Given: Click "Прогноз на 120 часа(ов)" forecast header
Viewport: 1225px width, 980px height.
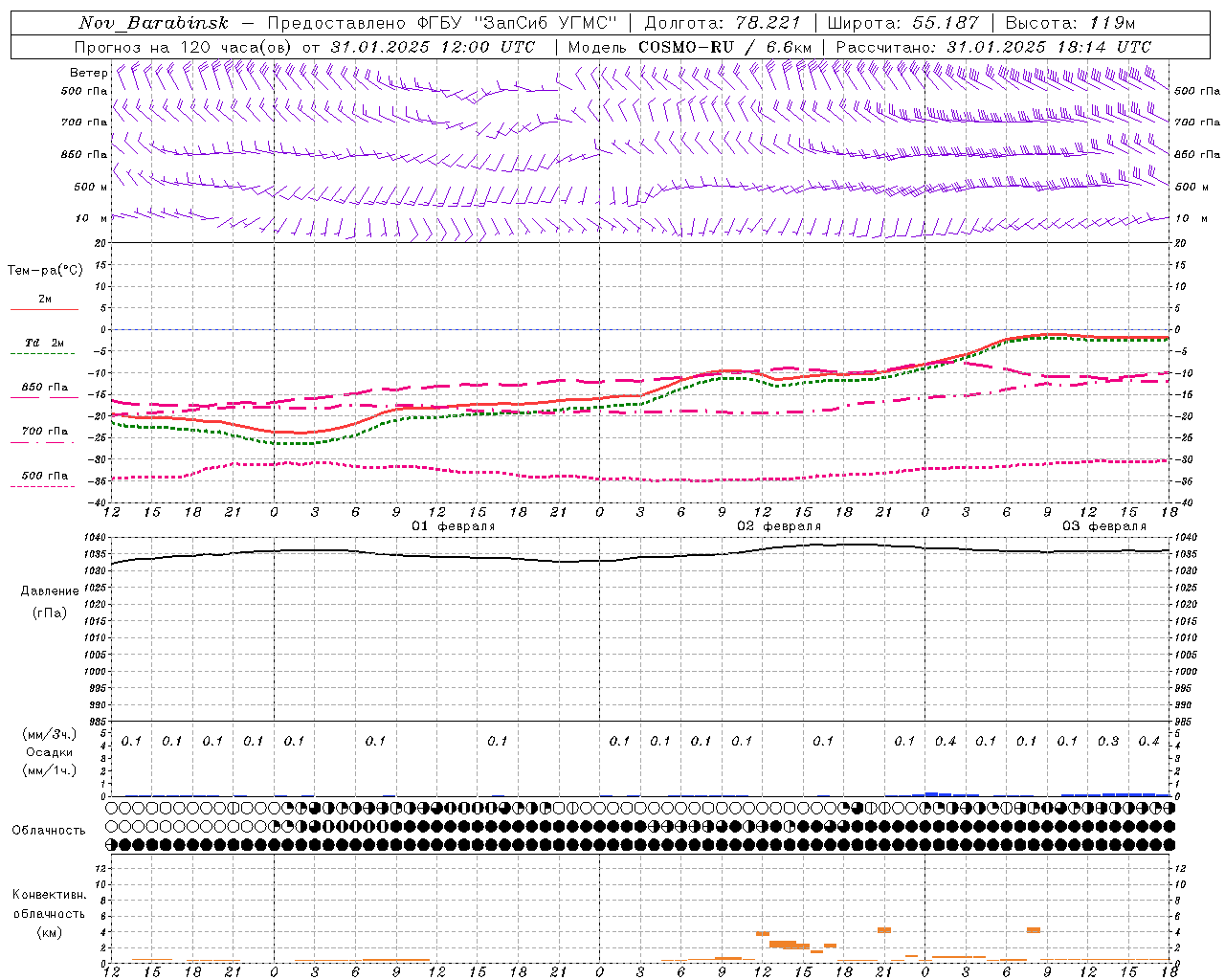Looking at the screenshot, I should pyautogui.click(x=184, y=47).
